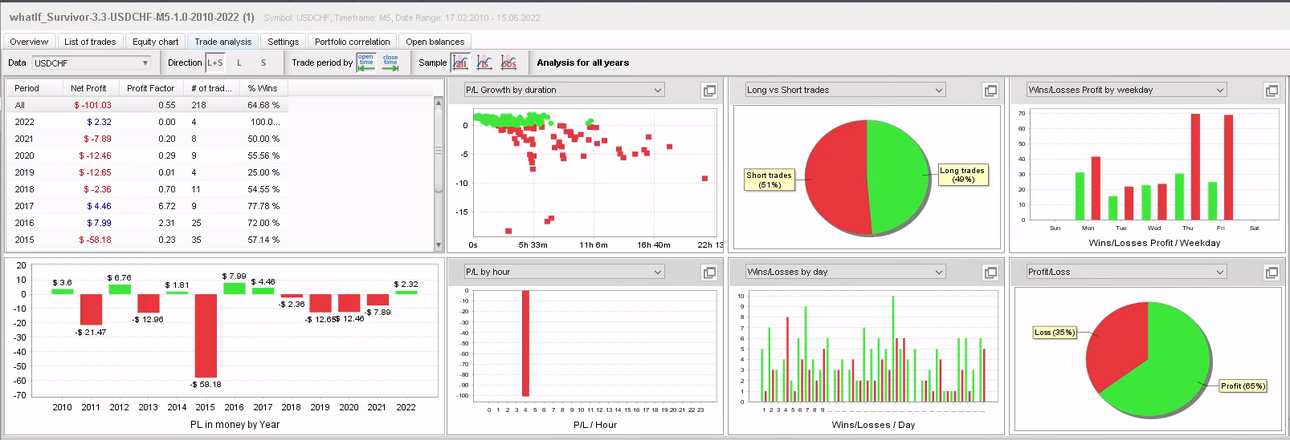The height and width of the screenshot is (440, 1290).
Task: Open the Profit/Loss chart dropdown
Action: tap(1126, 272)
